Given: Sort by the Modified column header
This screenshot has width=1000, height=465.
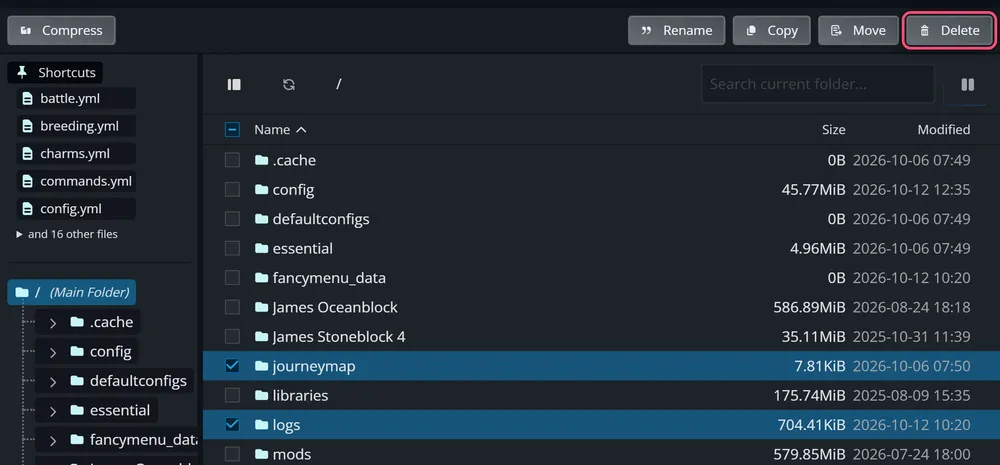Looking at the screenshot, I should [x=943, y=129].
